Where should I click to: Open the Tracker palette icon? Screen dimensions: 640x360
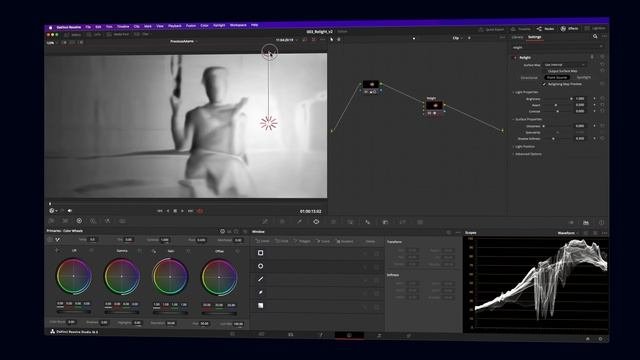pos(333,222)
